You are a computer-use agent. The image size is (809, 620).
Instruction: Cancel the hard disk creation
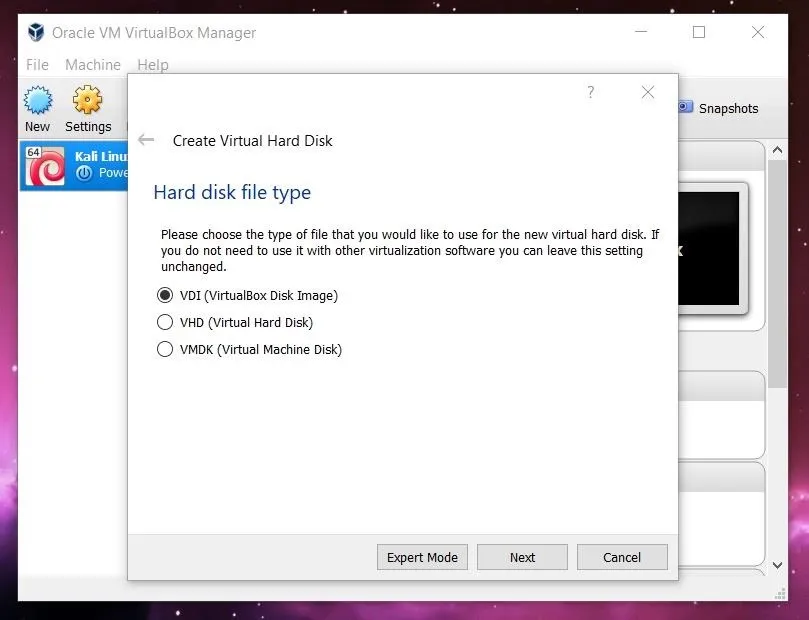coord(622,557)
